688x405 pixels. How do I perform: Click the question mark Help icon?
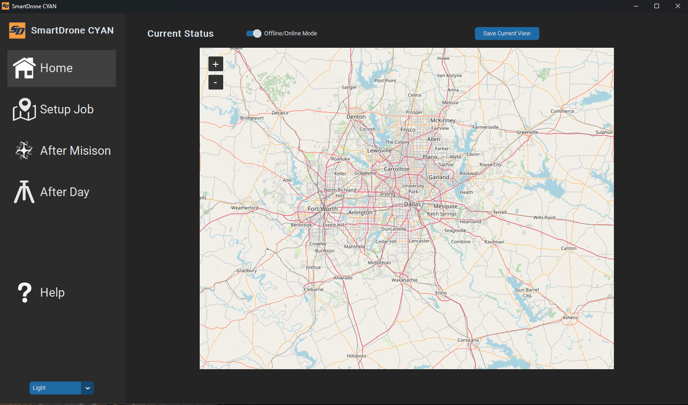pyautogui.click(x=25, y=292)
